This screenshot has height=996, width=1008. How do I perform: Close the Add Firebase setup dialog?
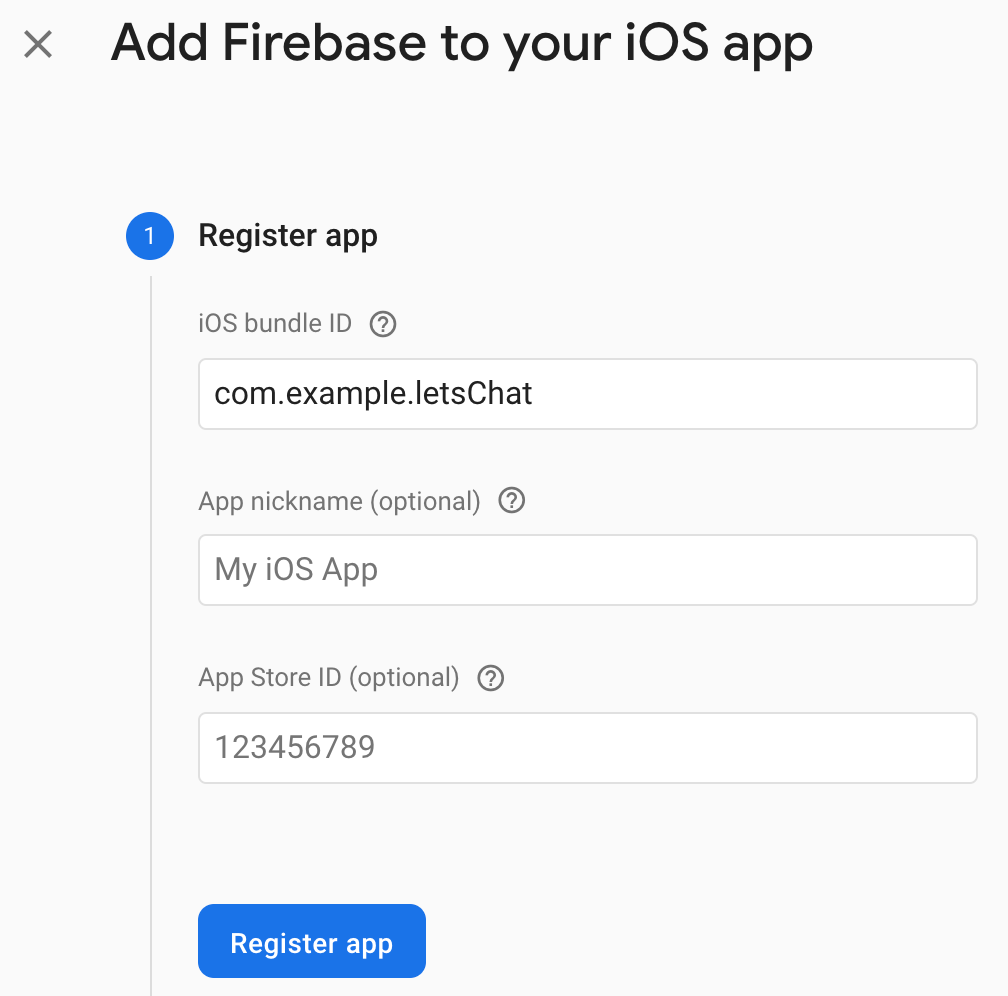(38, 44)
